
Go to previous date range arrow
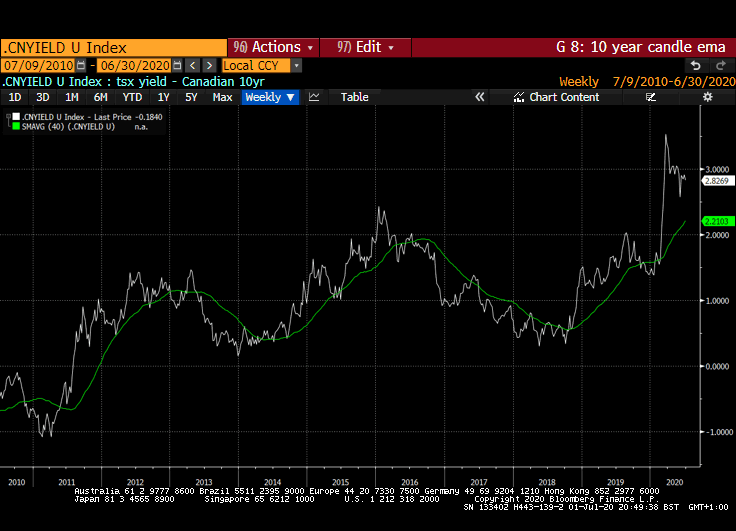pos(192,65)
